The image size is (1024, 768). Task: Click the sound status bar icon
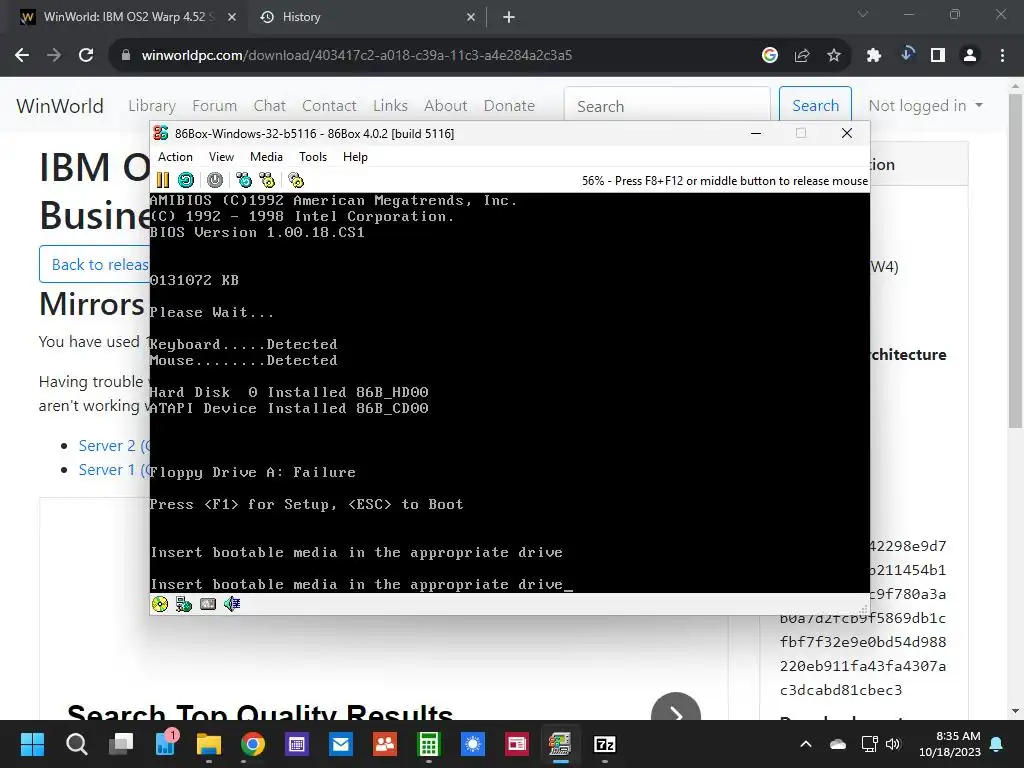[232, 604]
